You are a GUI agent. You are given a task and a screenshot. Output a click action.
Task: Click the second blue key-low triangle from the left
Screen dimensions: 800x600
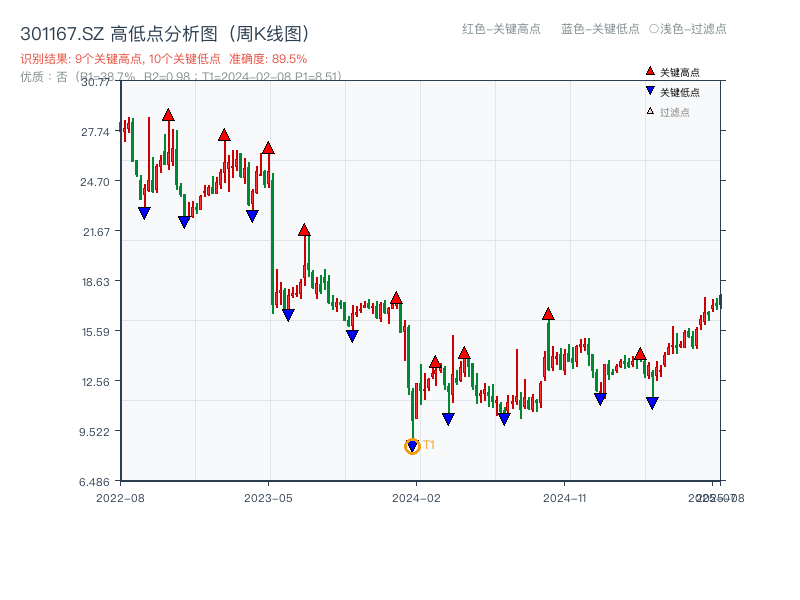[x=184, y=222]
